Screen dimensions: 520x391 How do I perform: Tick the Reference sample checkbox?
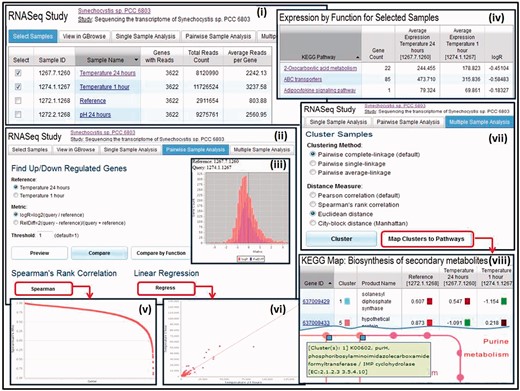tap(18, 101)
